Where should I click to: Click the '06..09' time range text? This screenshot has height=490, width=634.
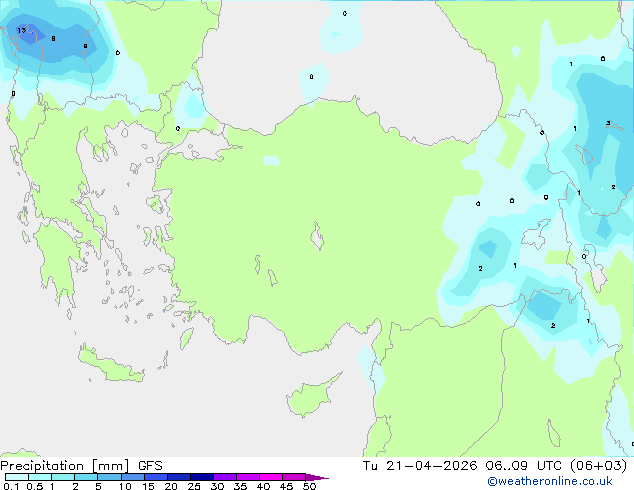[x=507, y=466]
